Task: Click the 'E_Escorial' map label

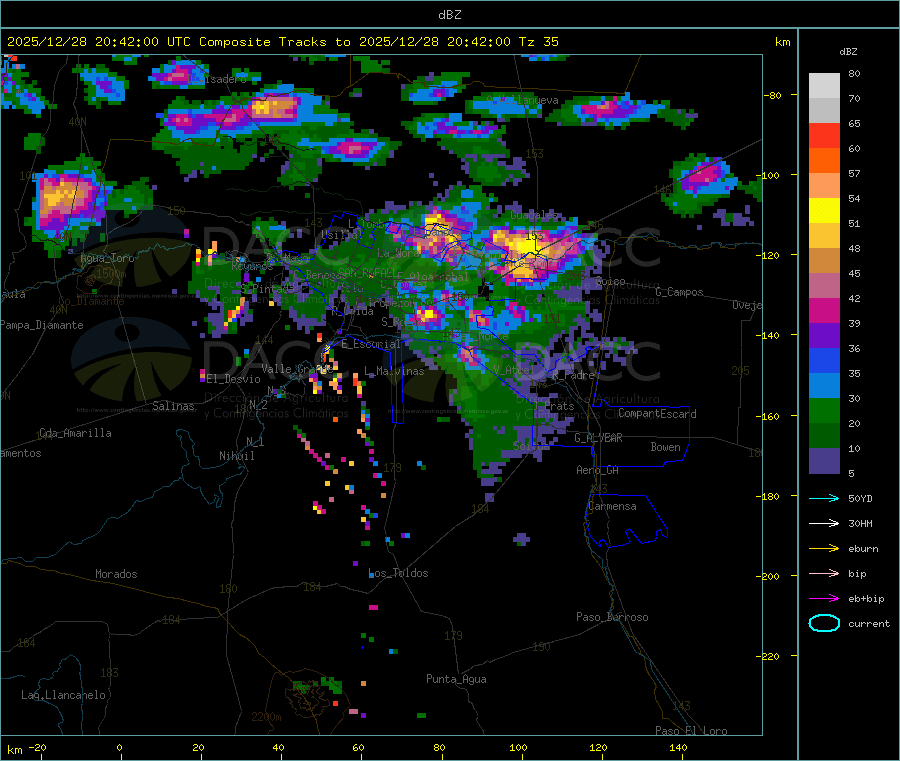Action: pyautogui.click(x=371, y=344)
